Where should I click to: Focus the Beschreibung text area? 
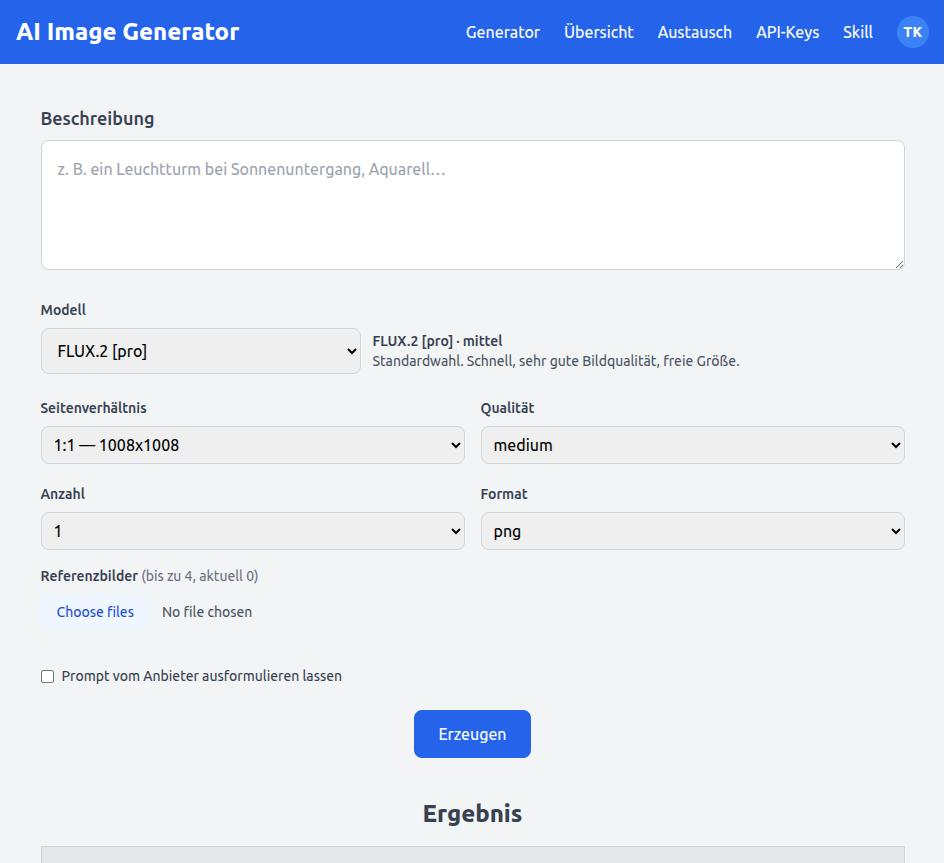pos(473,205)
